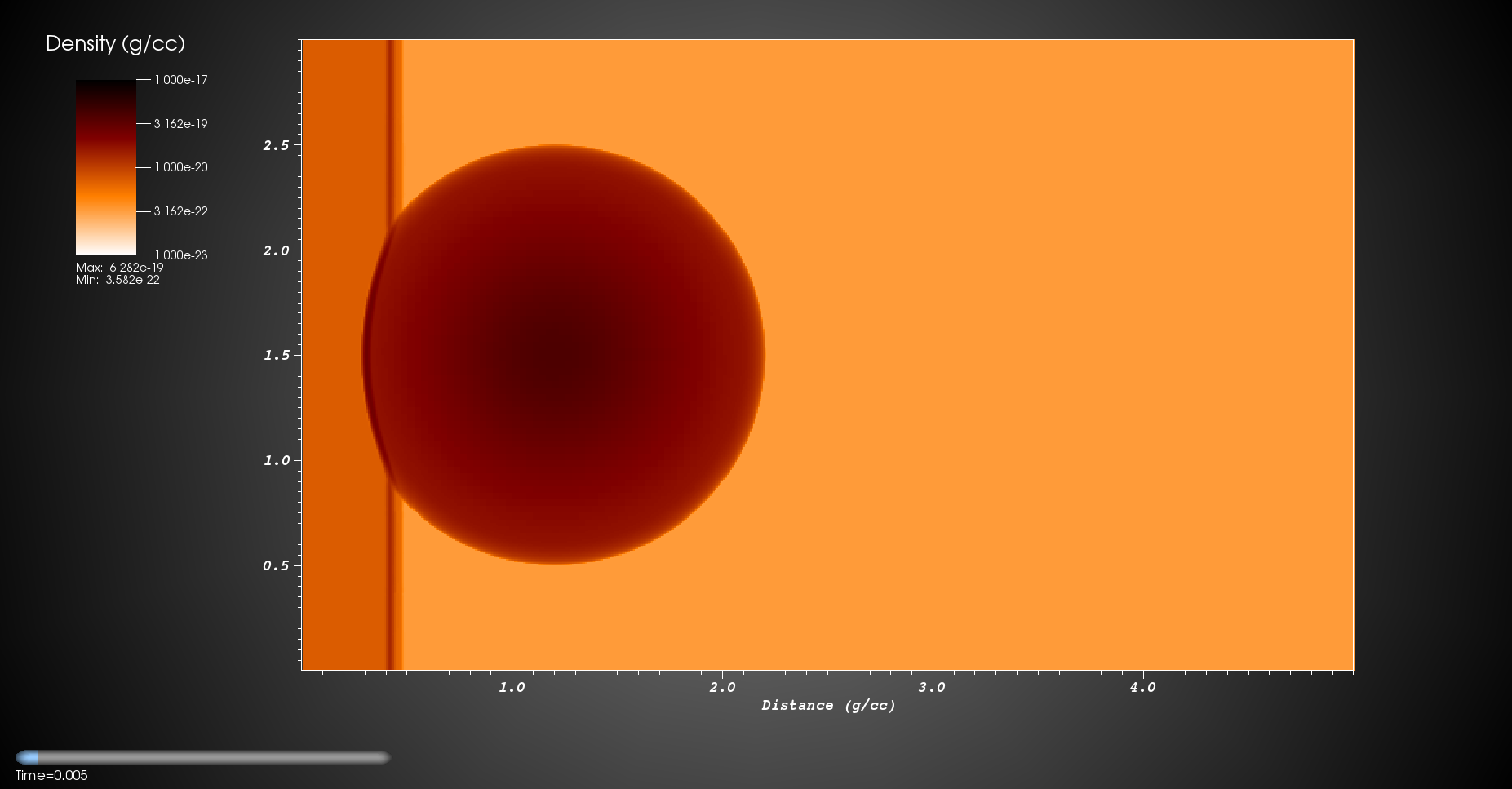Click the time slider handle
The width and height of the screenshot is (1512, 789).
[27, 757]
